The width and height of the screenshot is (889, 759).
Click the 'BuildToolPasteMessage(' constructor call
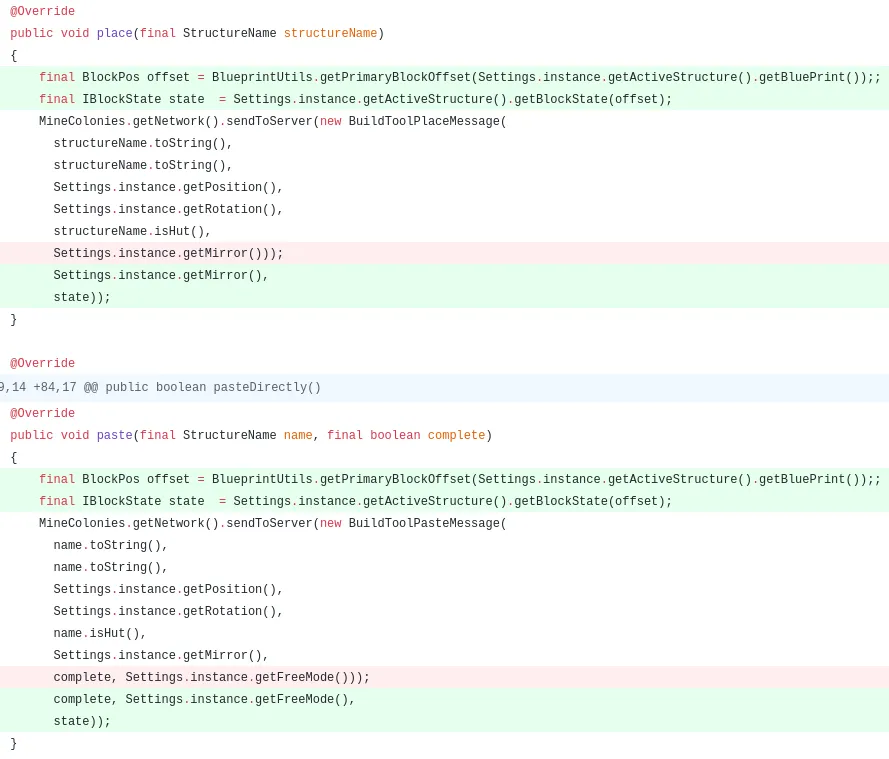tap(427, 523)
